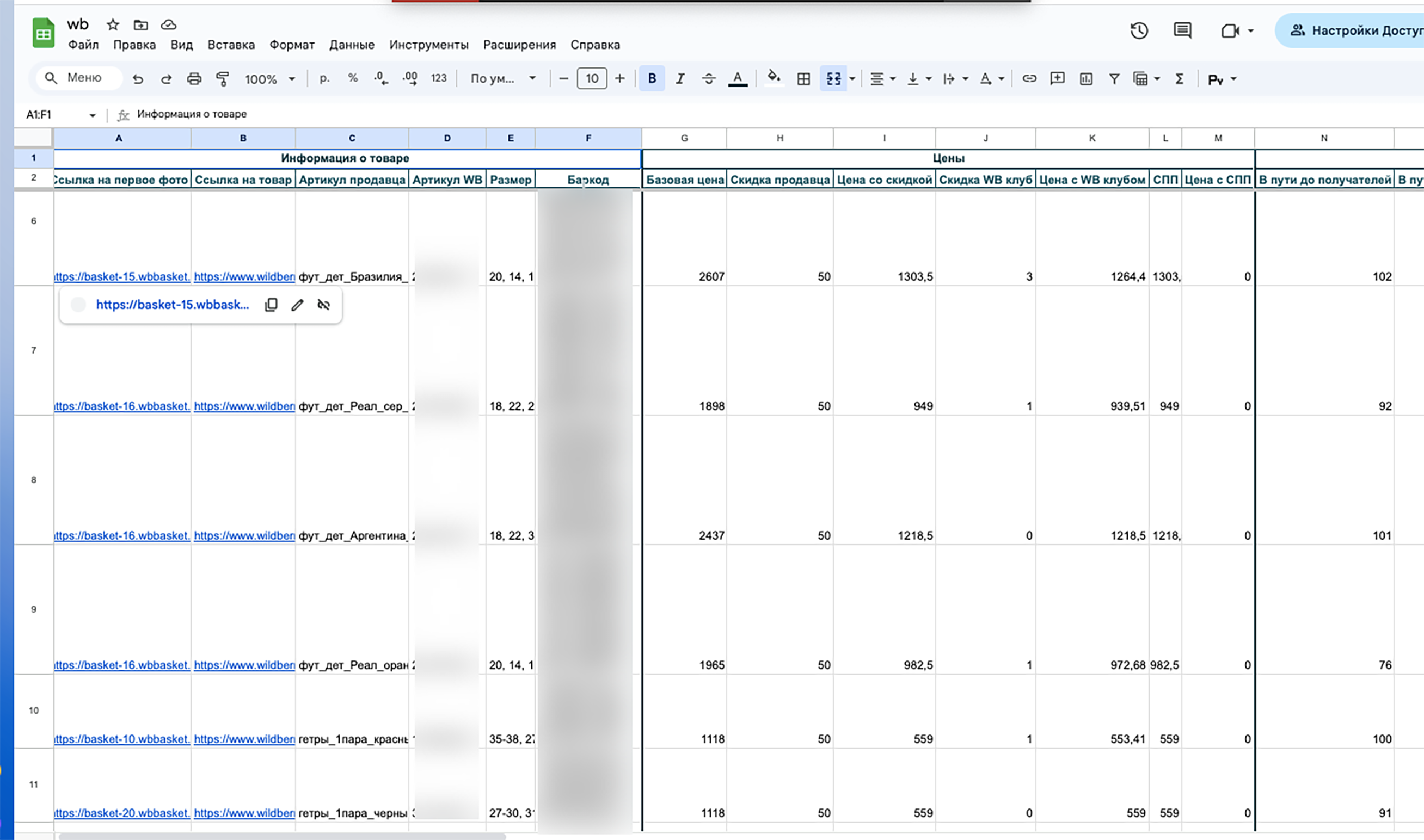Viewport: 1424px width, 840px height.
Task: Start a Meet call camera icon
Action: pos(1230,30)
